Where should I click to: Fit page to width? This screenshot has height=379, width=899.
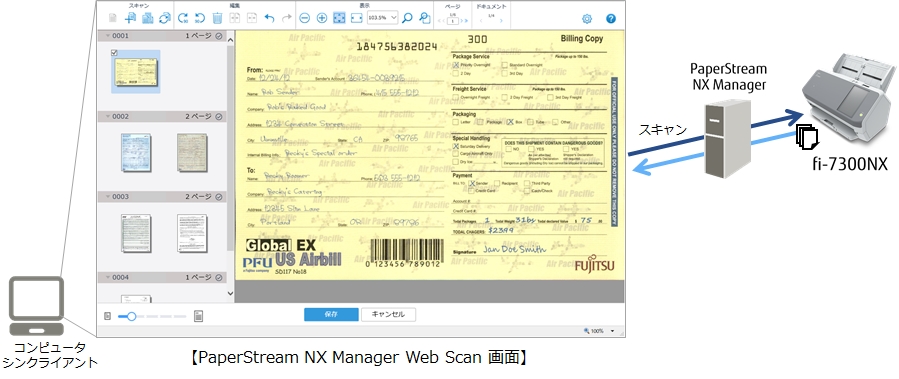[357, 18]
